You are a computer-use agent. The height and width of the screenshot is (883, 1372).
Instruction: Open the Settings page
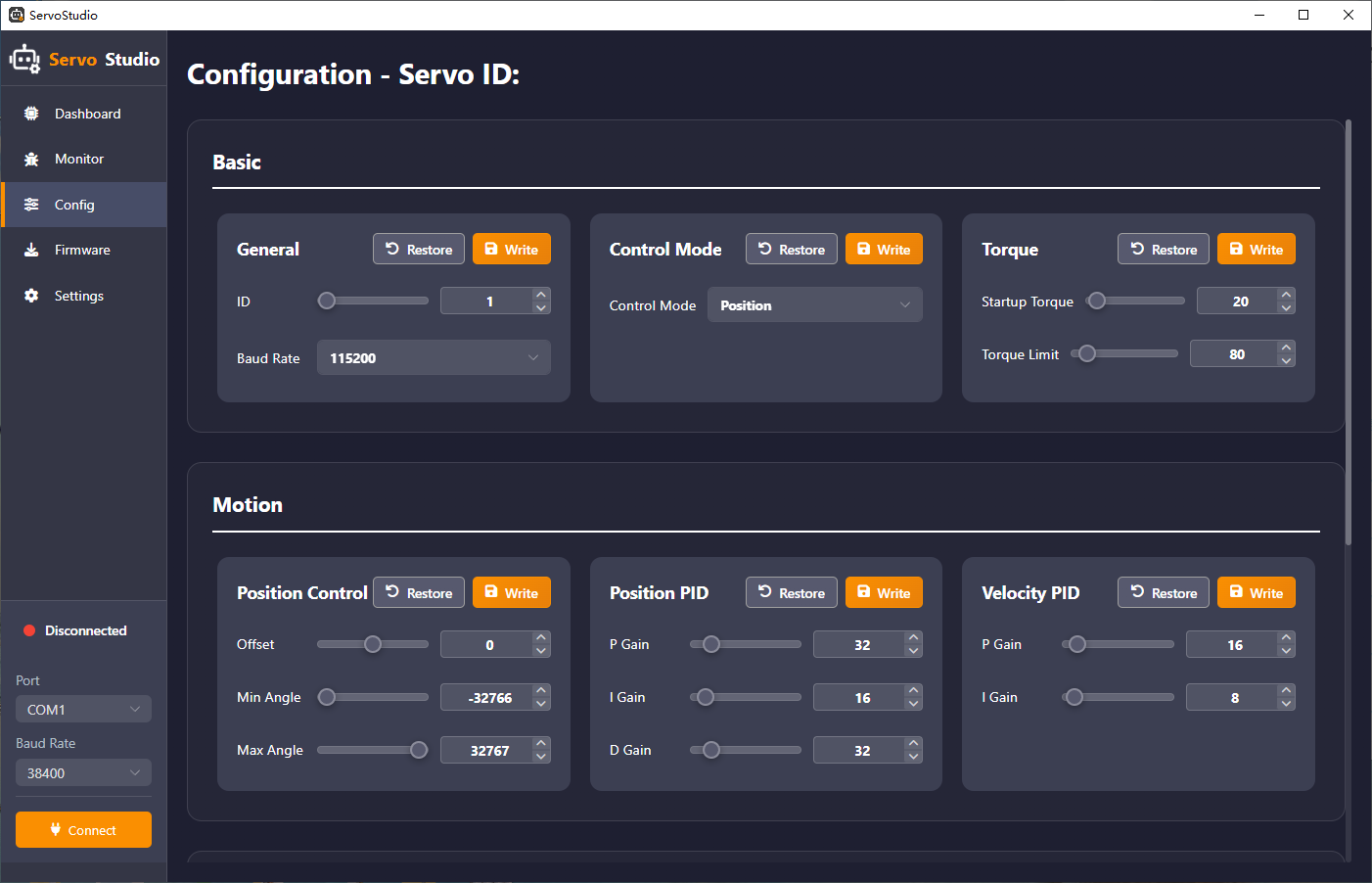click(x=84, y=296)
